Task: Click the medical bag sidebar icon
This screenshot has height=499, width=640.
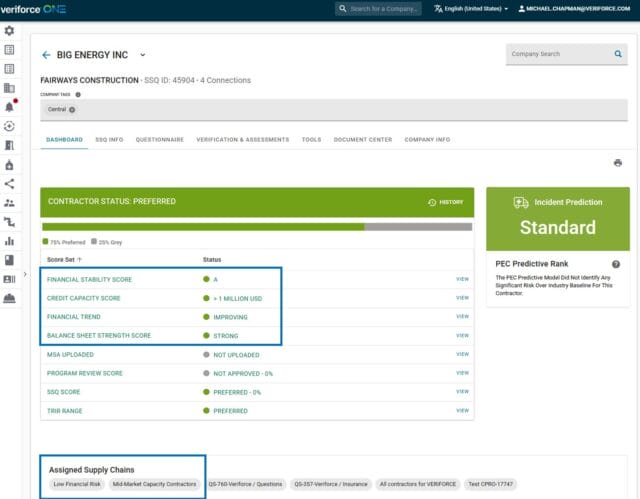Action: 9,164
